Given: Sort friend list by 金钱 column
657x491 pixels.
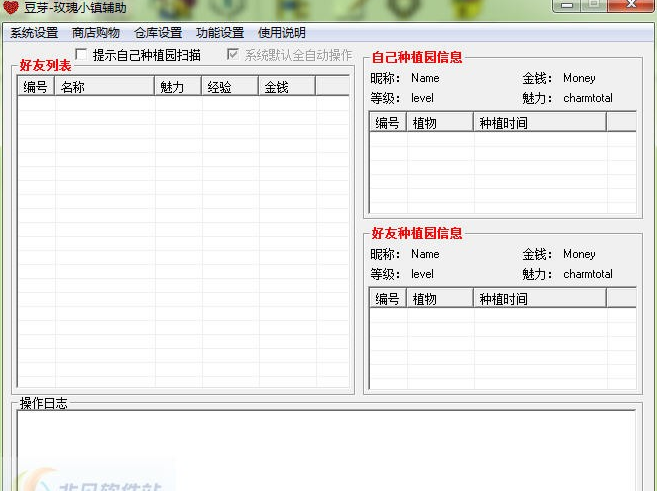Looking at the screenshot, I should pos(286,87).
